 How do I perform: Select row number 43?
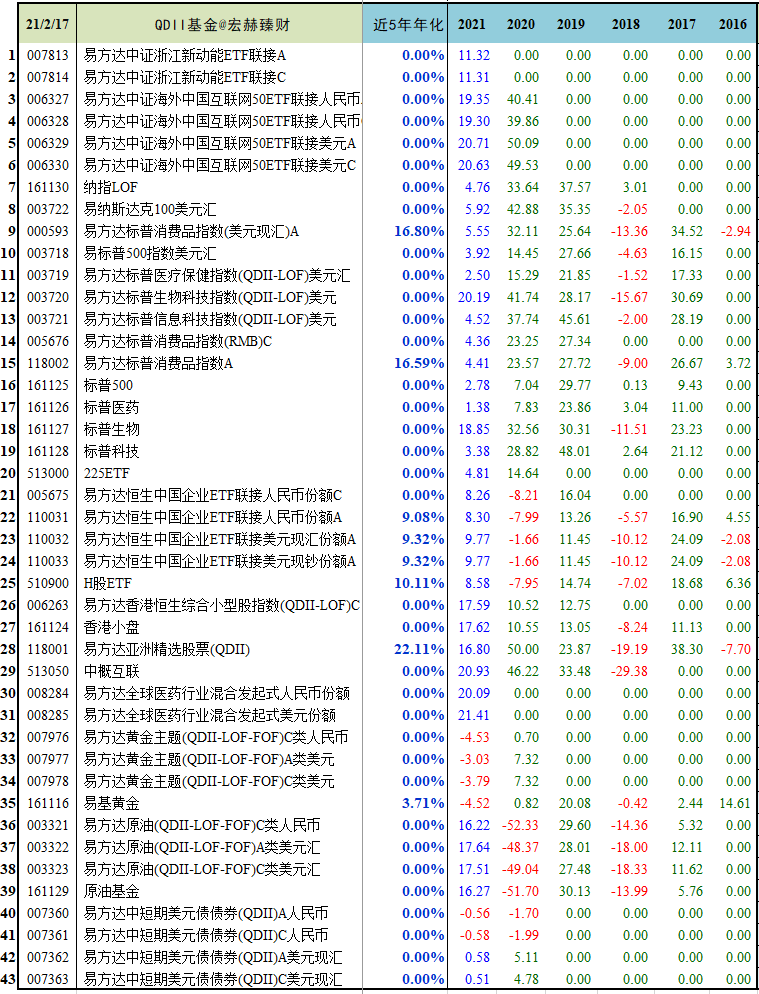tap(8, 979)
